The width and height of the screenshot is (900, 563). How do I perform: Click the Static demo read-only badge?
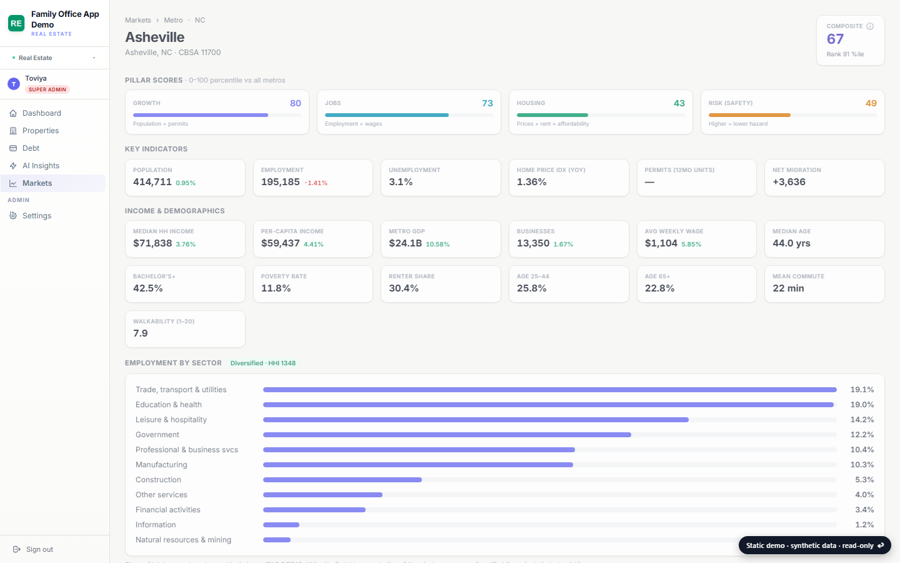(814, 545)
